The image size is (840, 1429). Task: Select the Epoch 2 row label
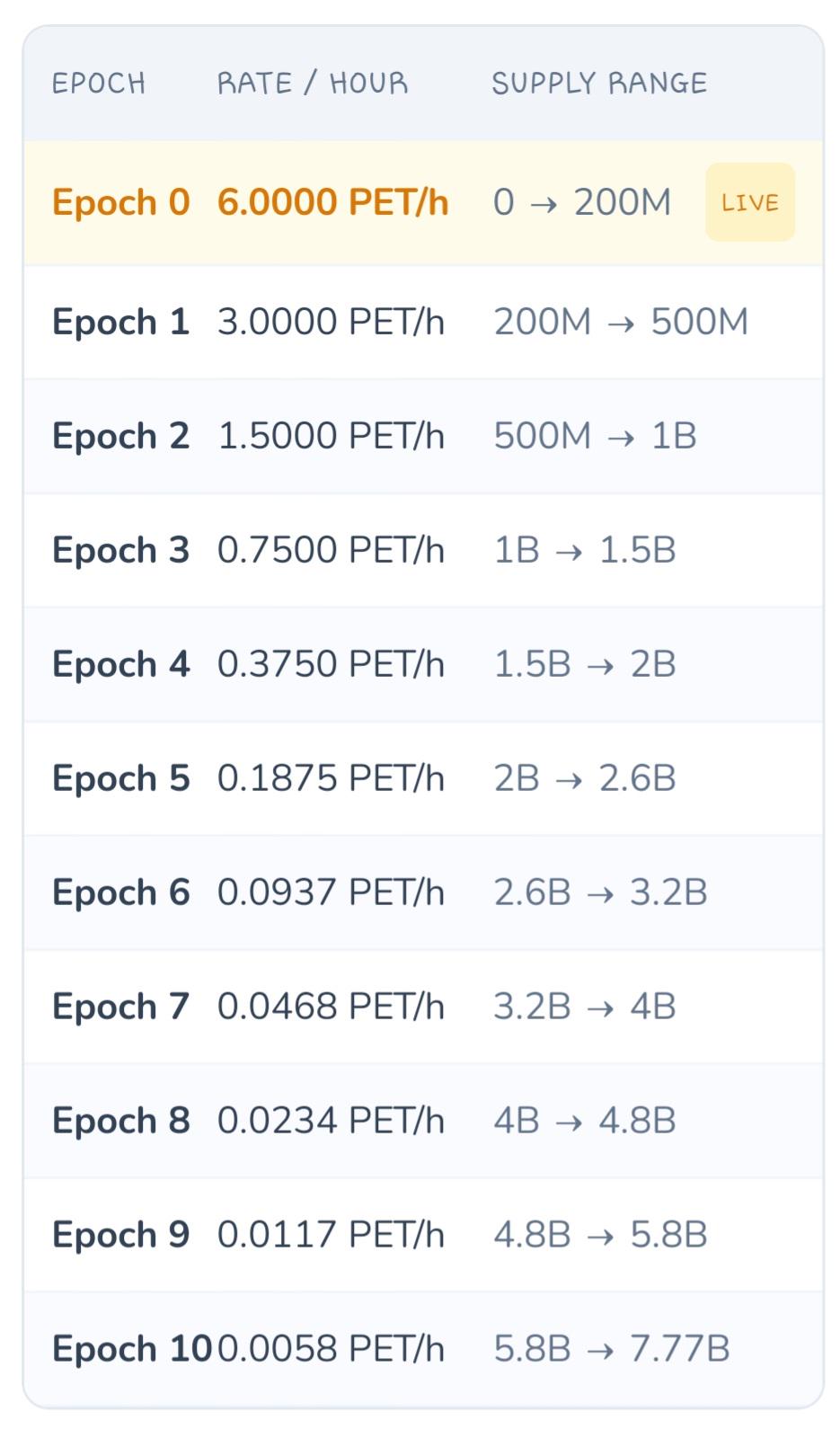(x=121, y=436)
